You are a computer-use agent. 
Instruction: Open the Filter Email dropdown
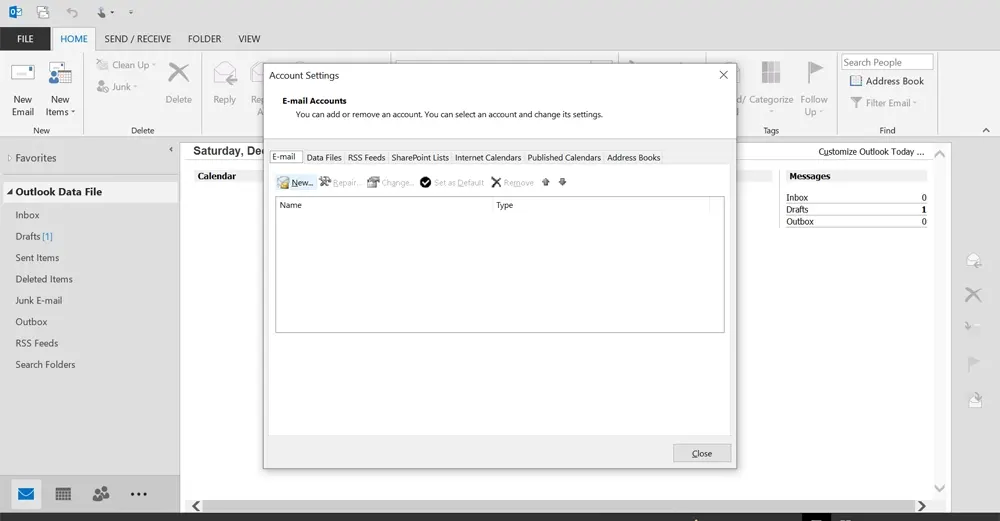(884, 103)
